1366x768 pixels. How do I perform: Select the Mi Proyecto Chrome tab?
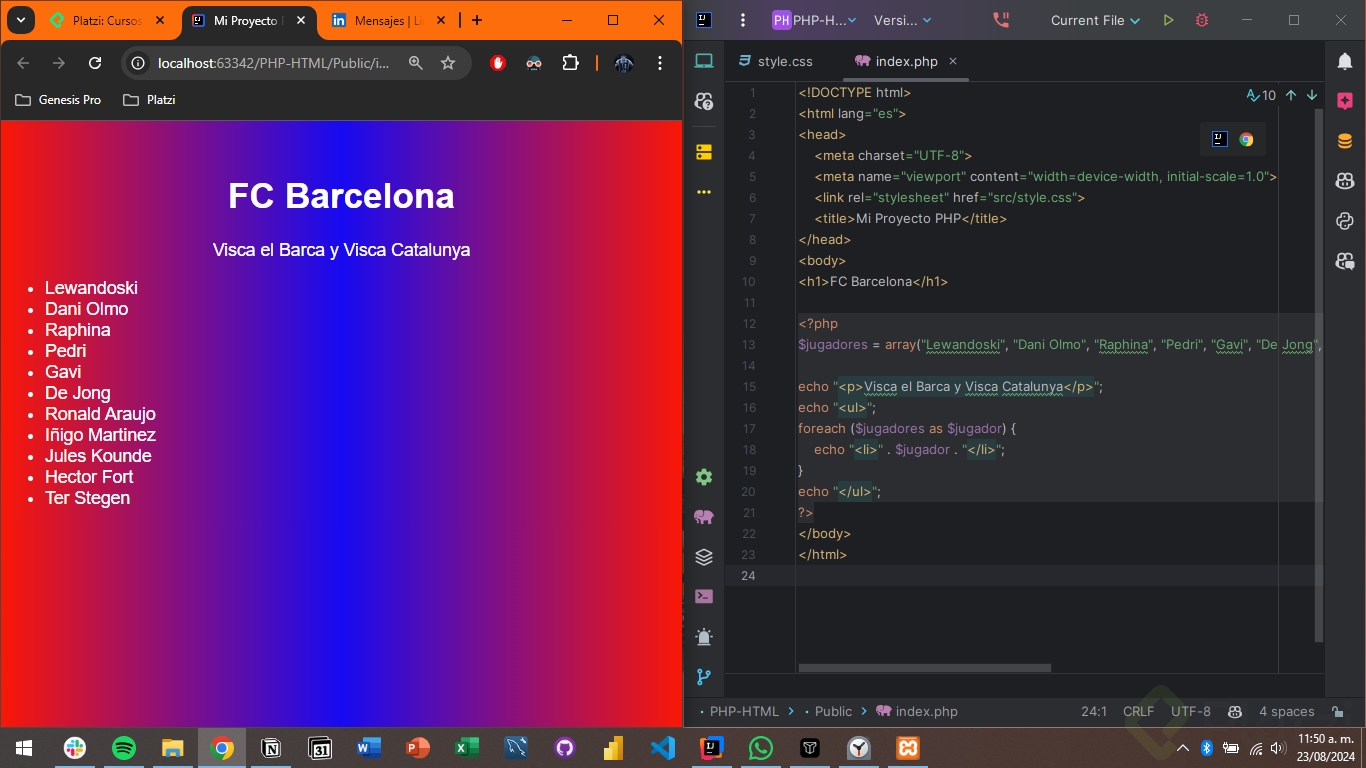tap(249, 20)
